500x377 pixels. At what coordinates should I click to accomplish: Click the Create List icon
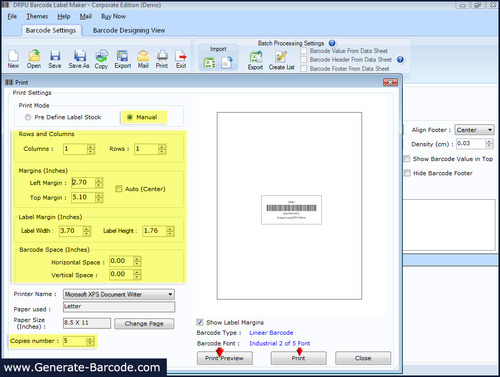(x=281, y=60)
